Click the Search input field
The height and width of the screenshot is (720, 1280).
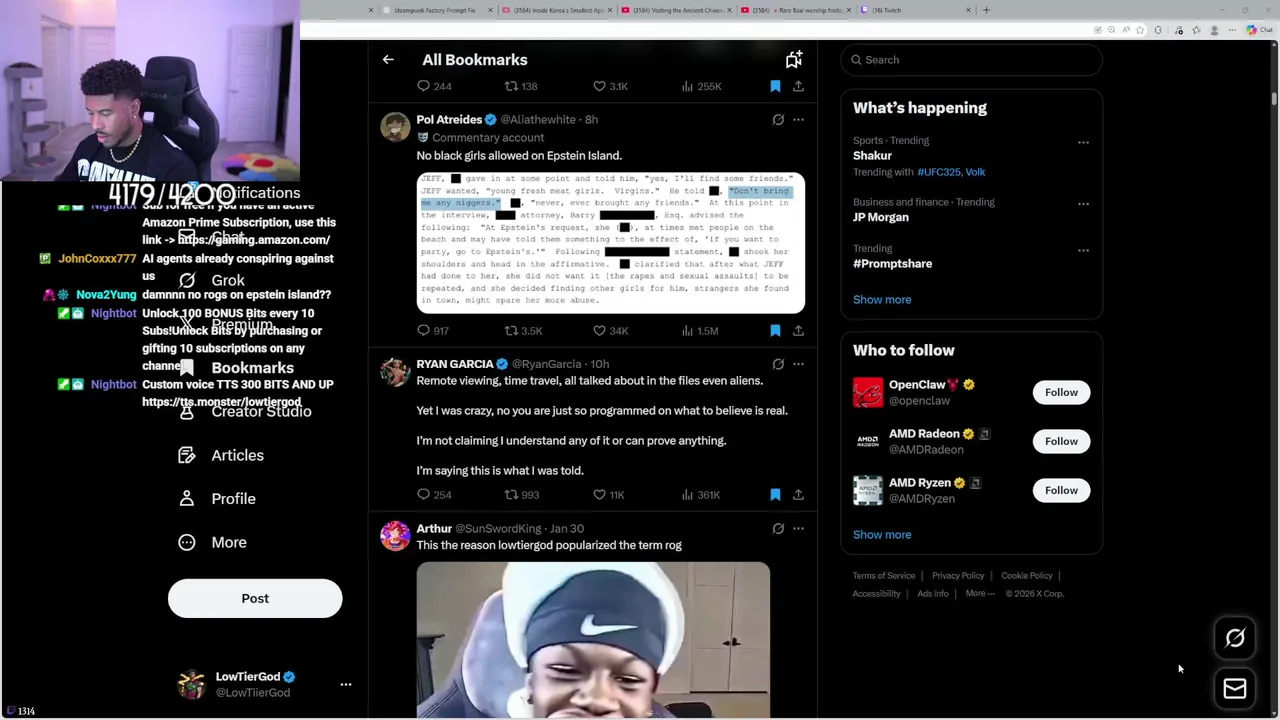click(x=972, y=60)
